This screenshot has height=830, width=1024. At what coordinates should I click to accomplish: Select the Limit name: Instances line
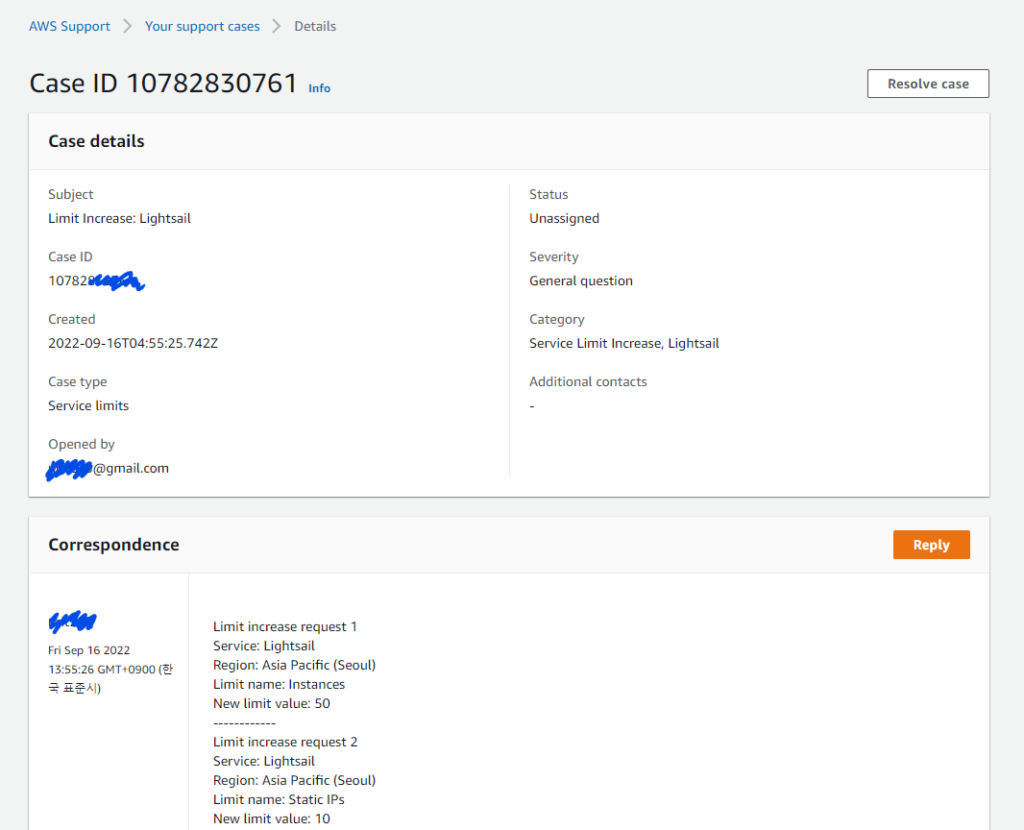(279, 684)
